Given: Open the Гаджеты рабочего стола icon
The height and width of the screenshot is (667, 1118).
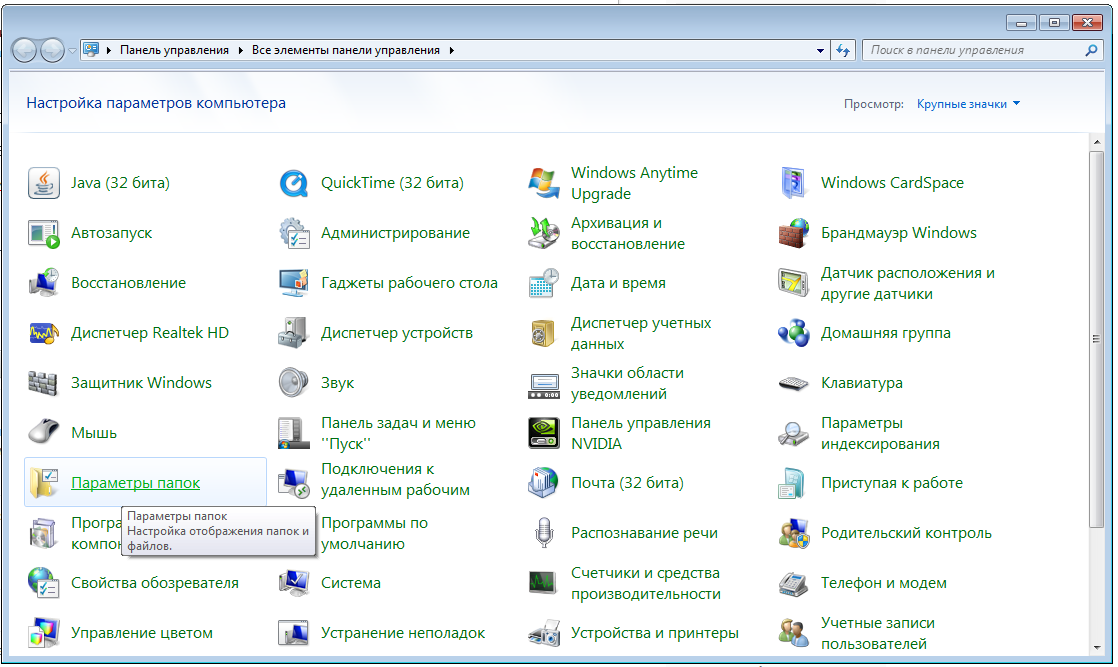Looking at the screenshot, I should tap(294, 283).
